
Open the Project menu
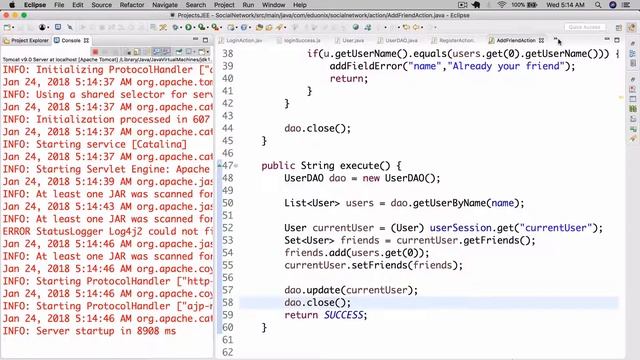[224, 5]
